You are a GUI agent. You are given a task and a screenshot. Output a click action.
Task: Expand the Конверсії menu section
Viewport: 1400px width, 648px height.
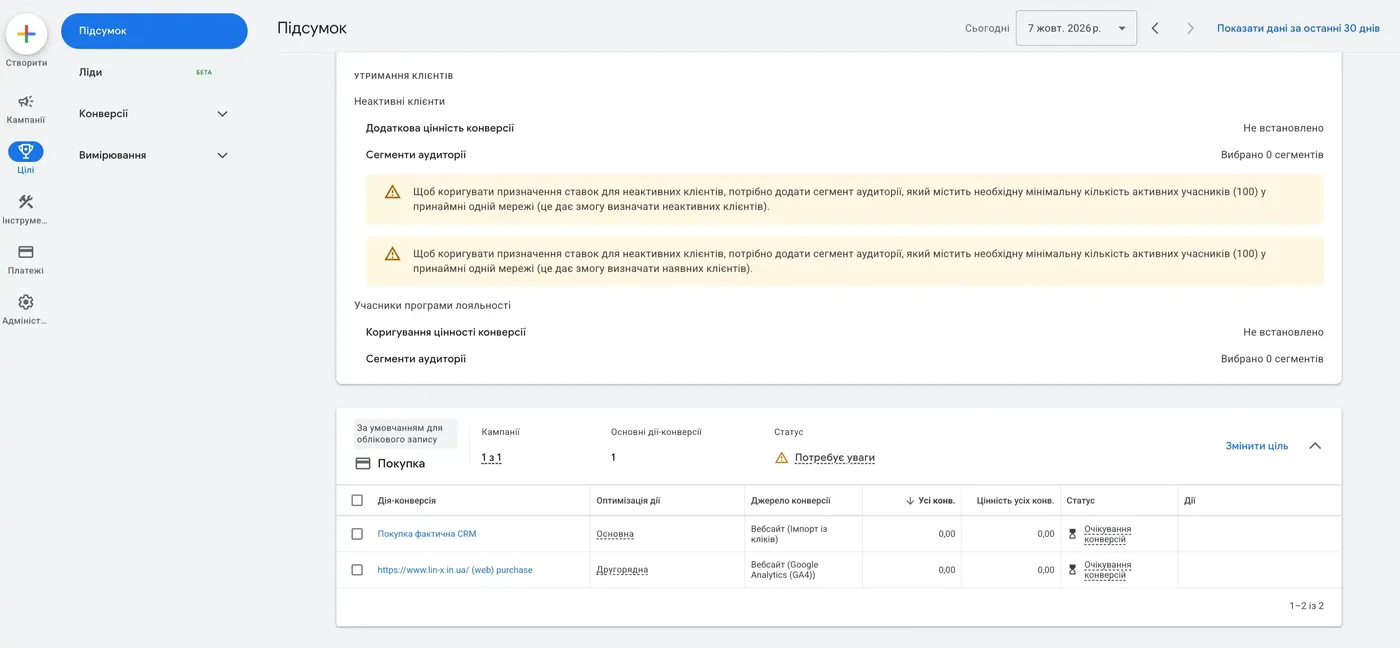154,114
